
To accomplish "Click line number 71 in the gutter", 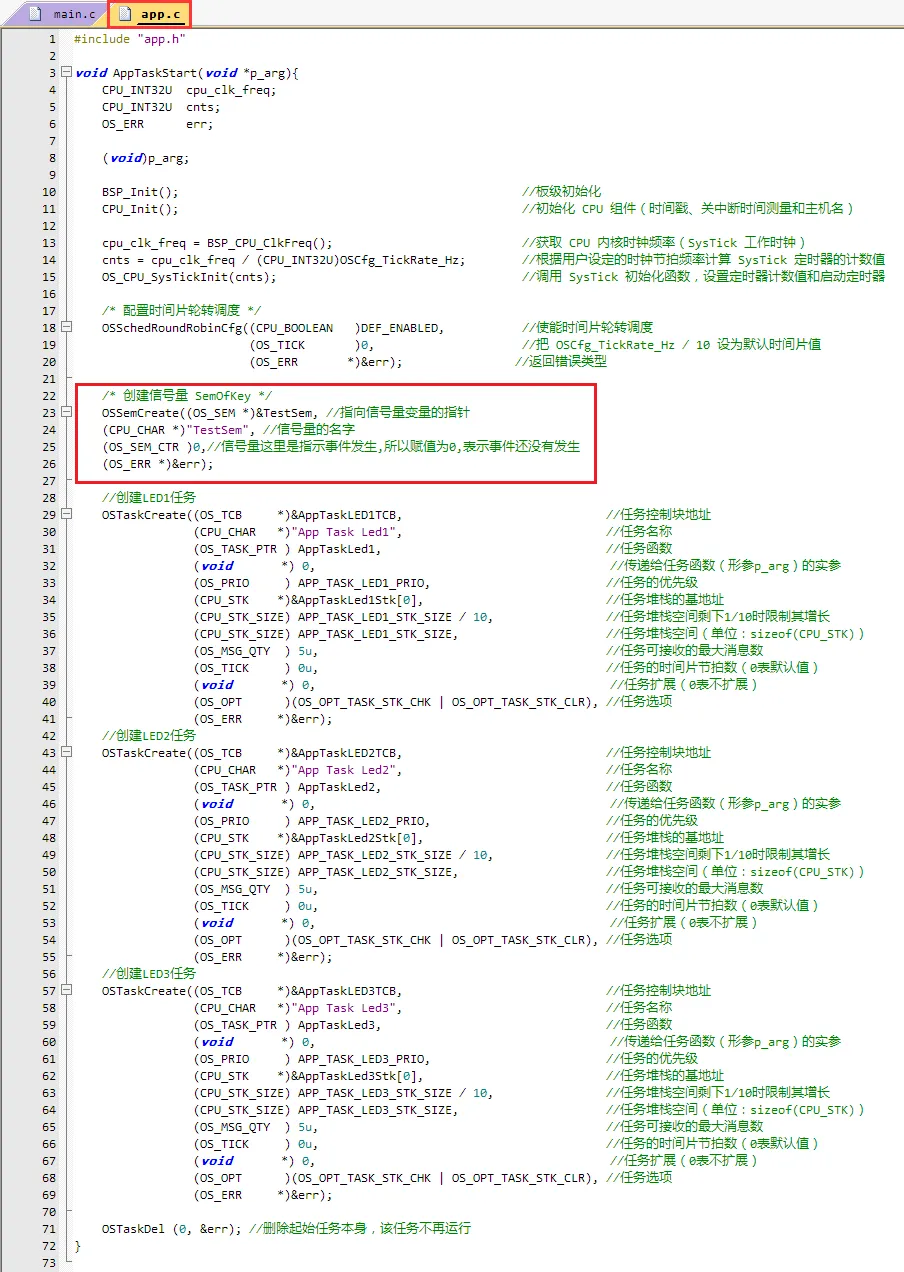I will tap(48, 1229).
